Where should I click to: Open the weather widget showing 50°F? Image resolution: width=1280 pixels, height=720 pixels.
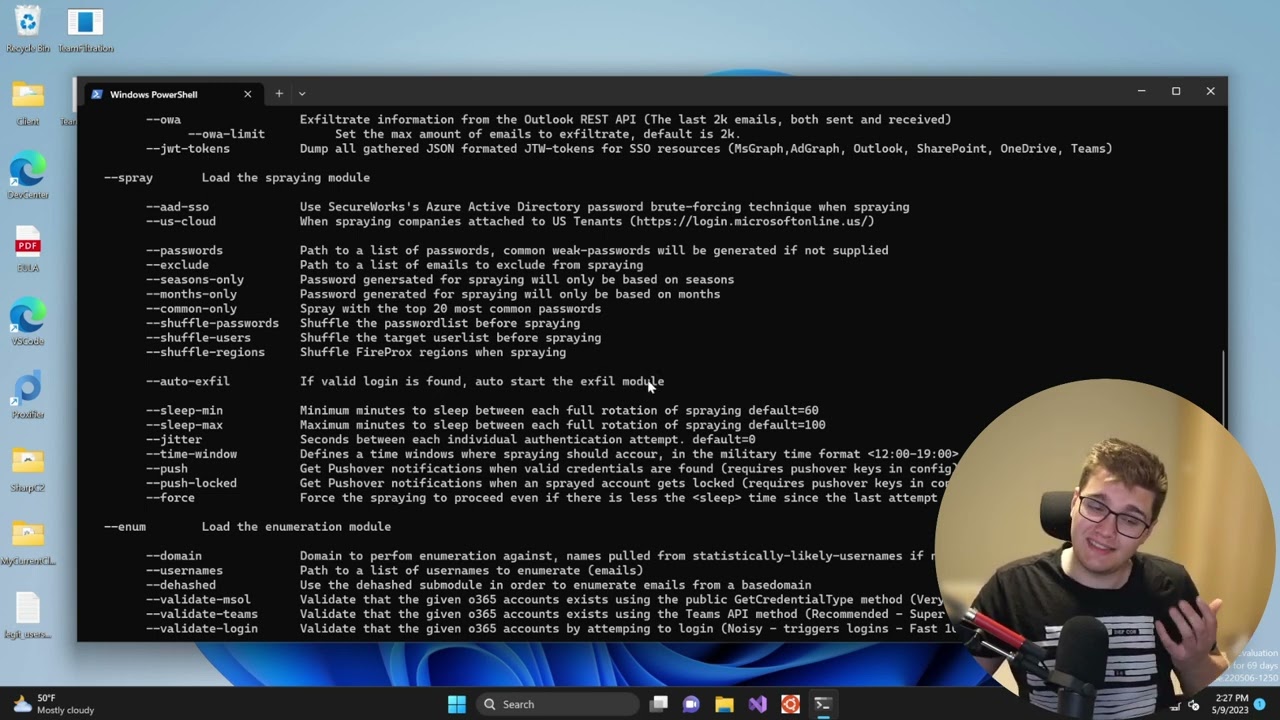55,704
